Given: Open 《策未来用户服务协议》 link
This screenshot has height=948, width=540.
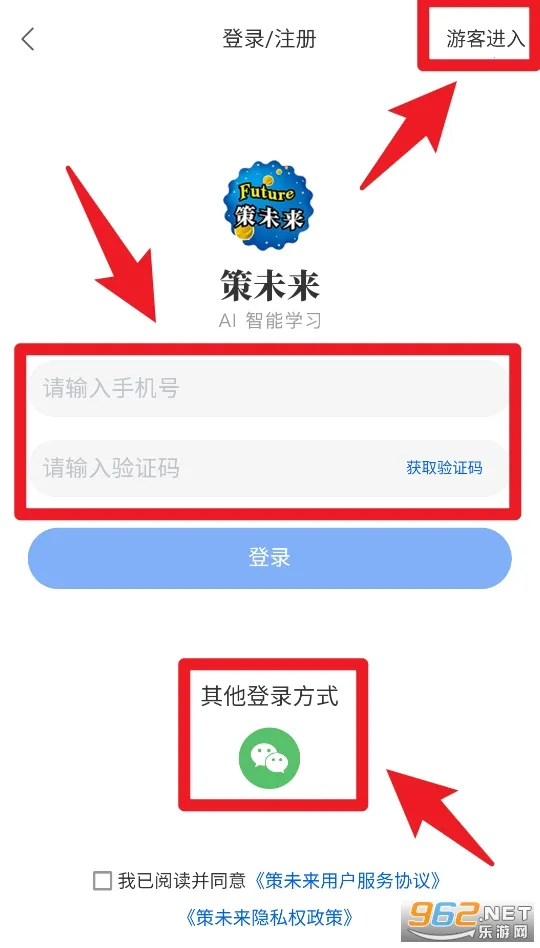Looking at the screenshot, I should [x=346, y=880].
